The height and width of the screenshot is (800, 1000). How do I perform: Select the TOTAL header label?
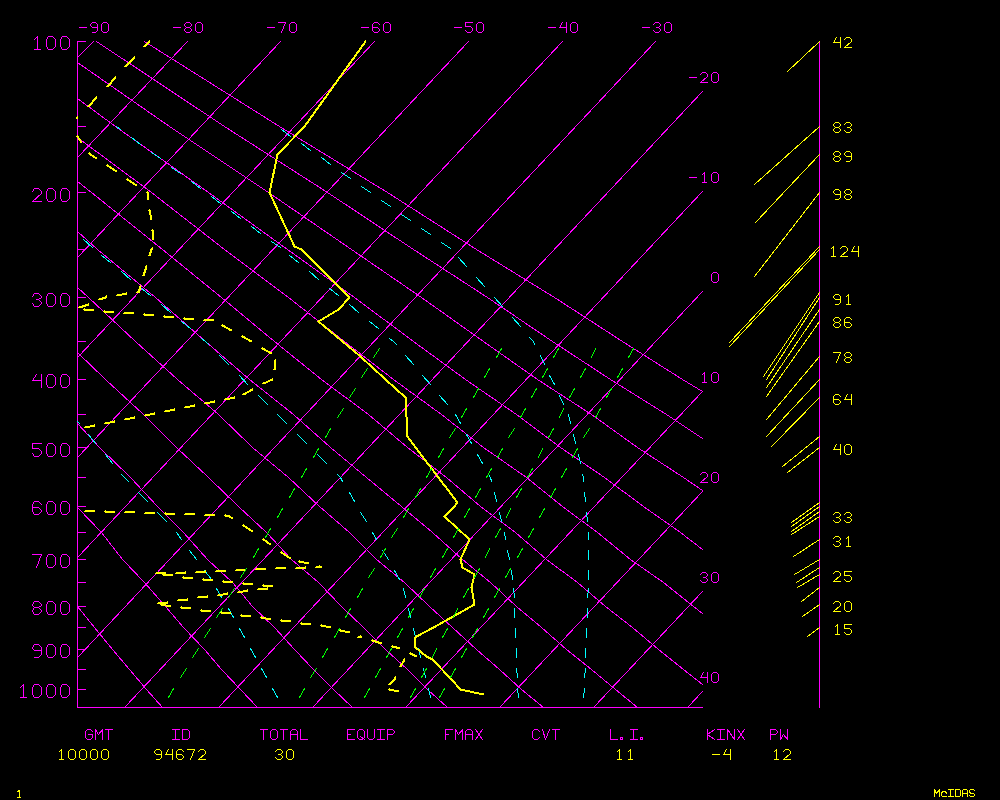coord(284,735)
